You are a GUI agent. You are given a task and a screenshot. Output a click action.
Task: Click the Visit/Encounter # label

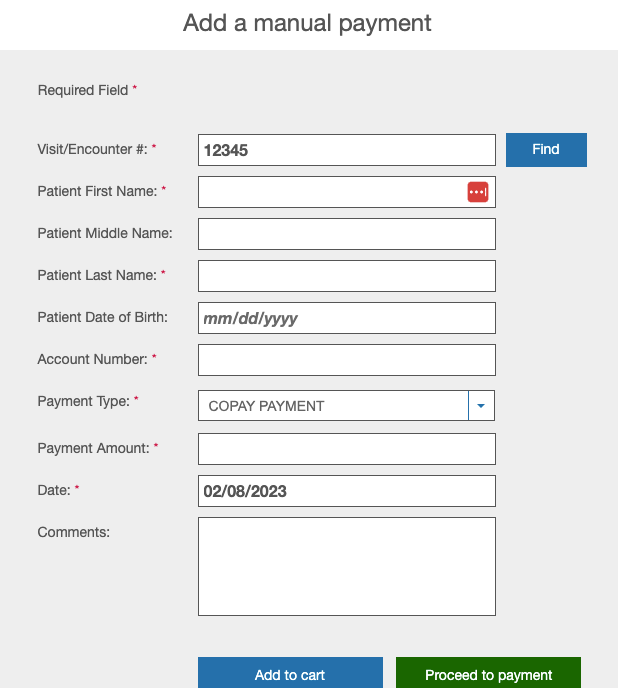tap(92, 149)
